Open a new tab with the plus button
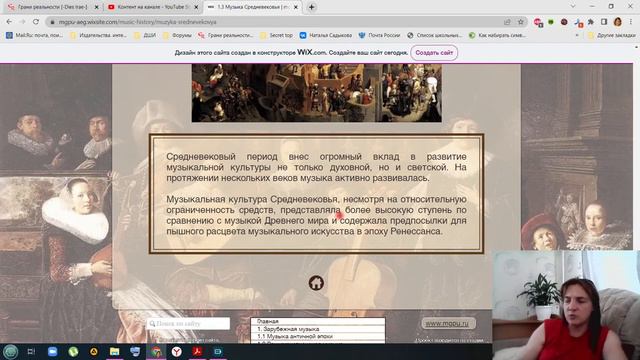The image size is (640, 360). [311, 7]
